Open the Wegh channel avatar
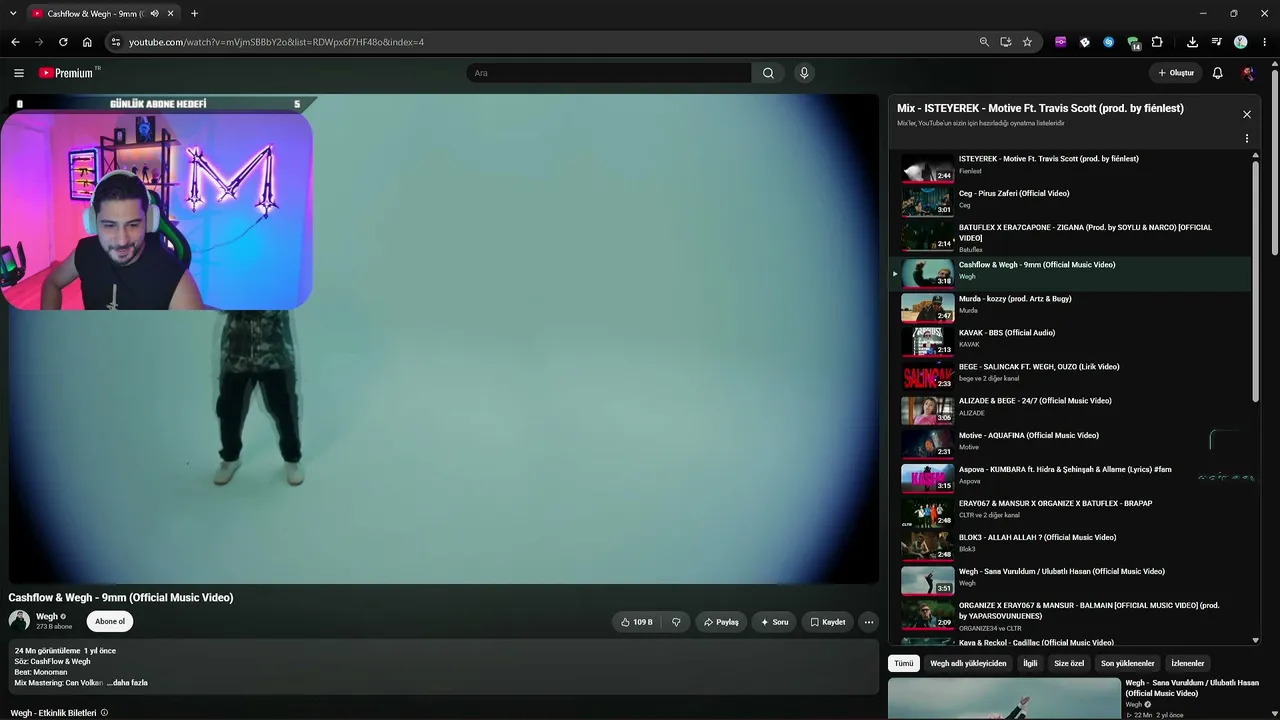This screenshot has height=720, width=1280. 19,621
